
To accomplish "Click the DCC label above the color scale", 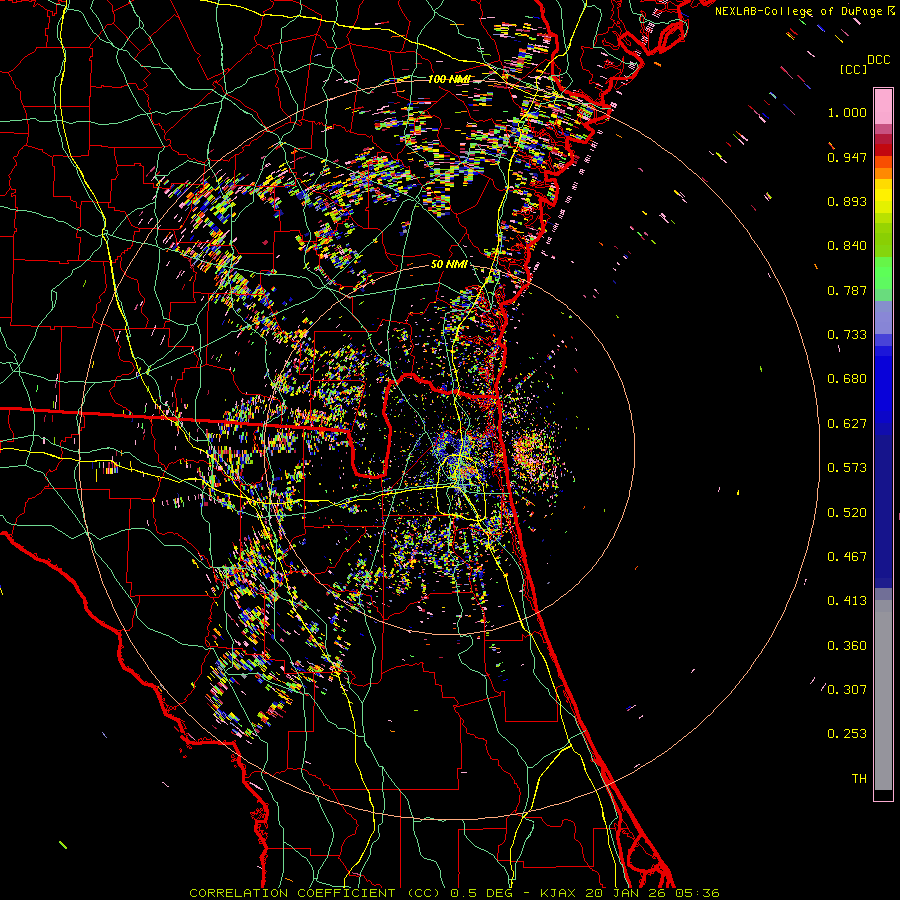I will click(878, 60).
